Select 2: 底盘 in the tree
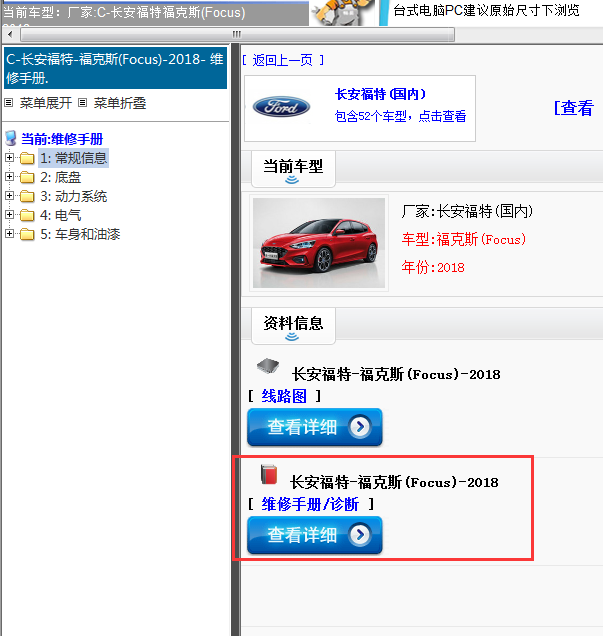The width and height of the screenshot is (603, 636). [61, 177]
